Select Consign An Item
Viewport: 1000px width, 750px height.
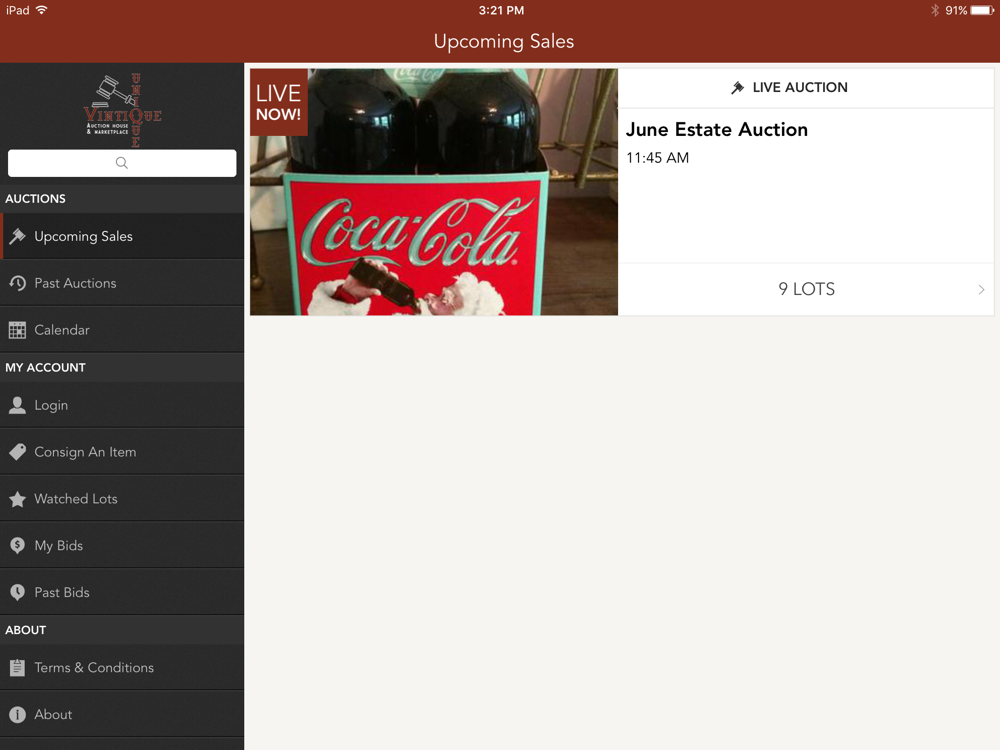[x=122, y=452]
